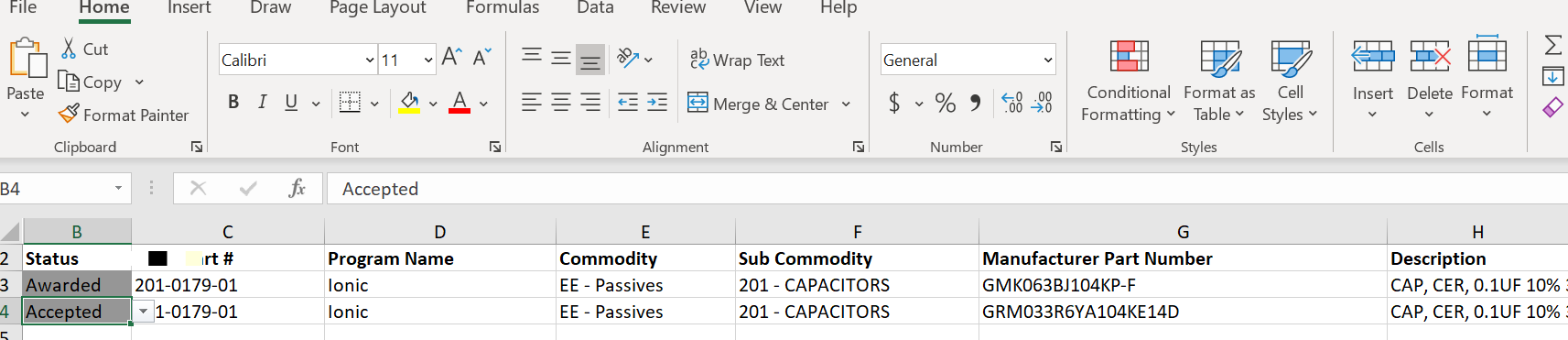Expand the Paste options arrow
Viewport: 1568px width, 340px height.
pos(25,115)
